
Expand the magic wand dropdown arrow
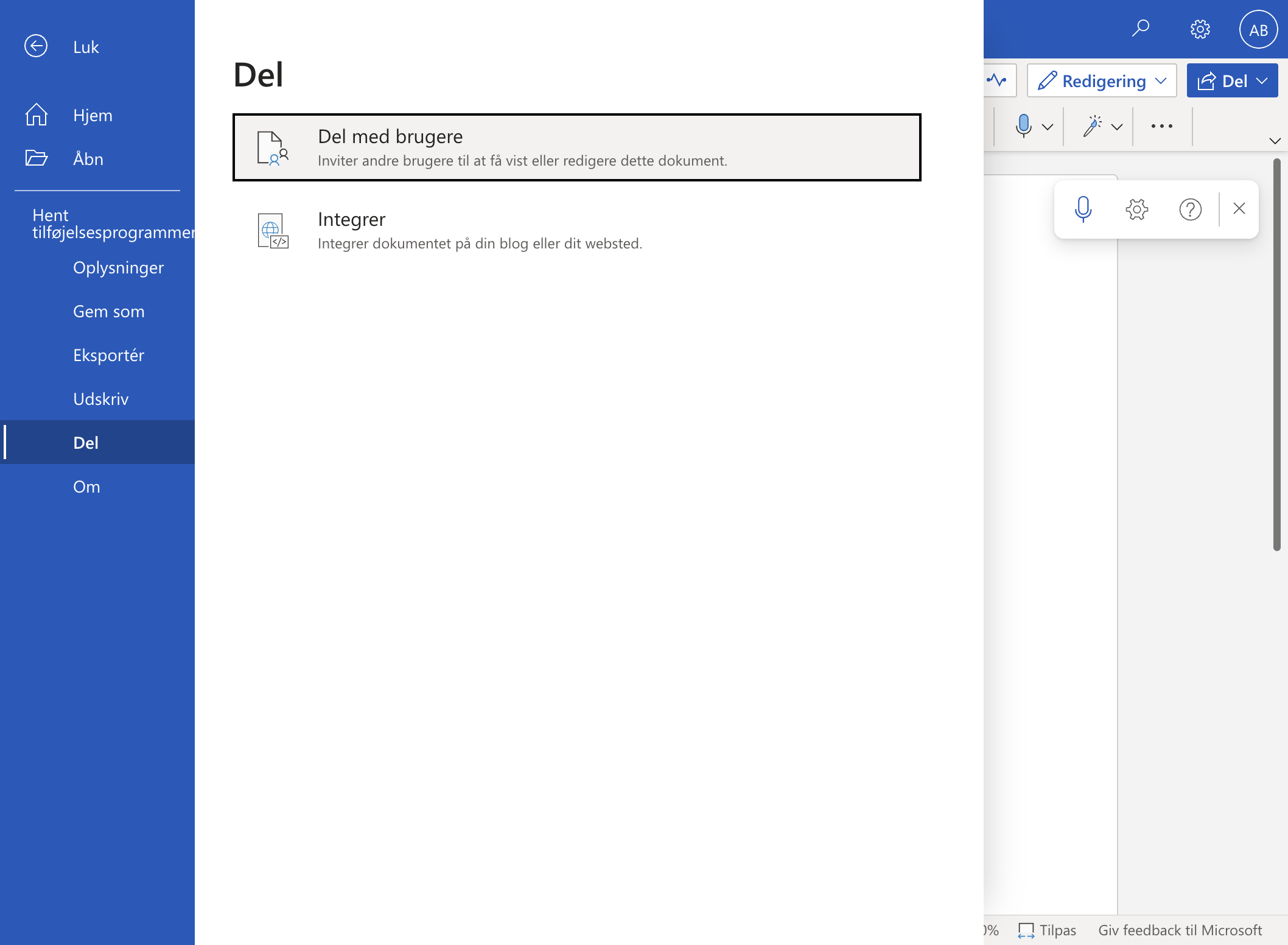pos(1117,127)
